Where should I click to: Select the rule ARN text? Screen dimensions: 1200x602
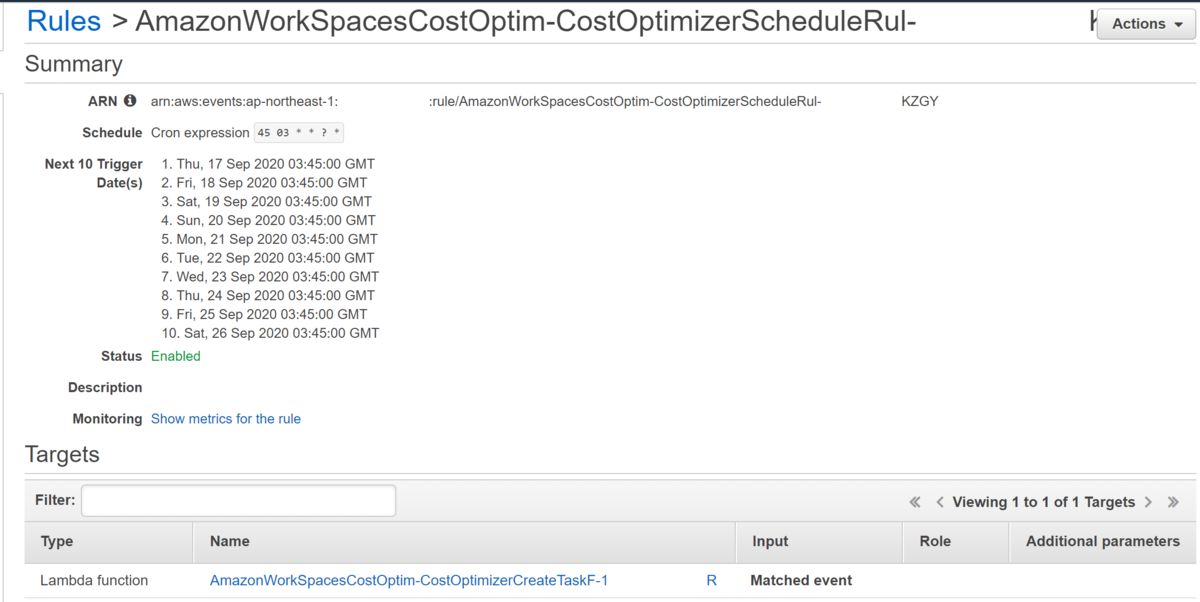click(545, 101)
